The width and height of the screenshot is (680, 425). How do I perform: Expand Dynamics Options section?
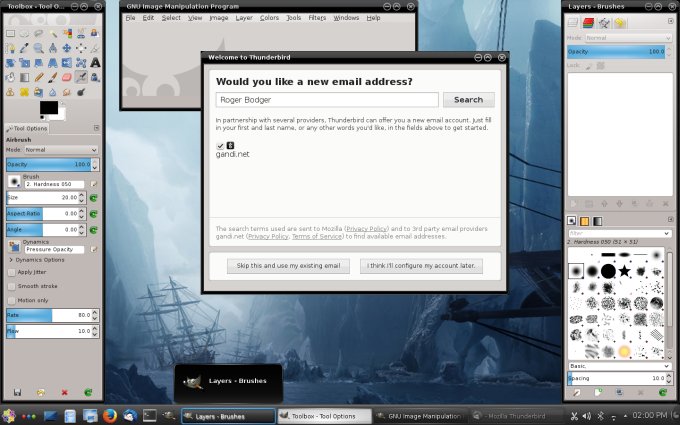11,260
